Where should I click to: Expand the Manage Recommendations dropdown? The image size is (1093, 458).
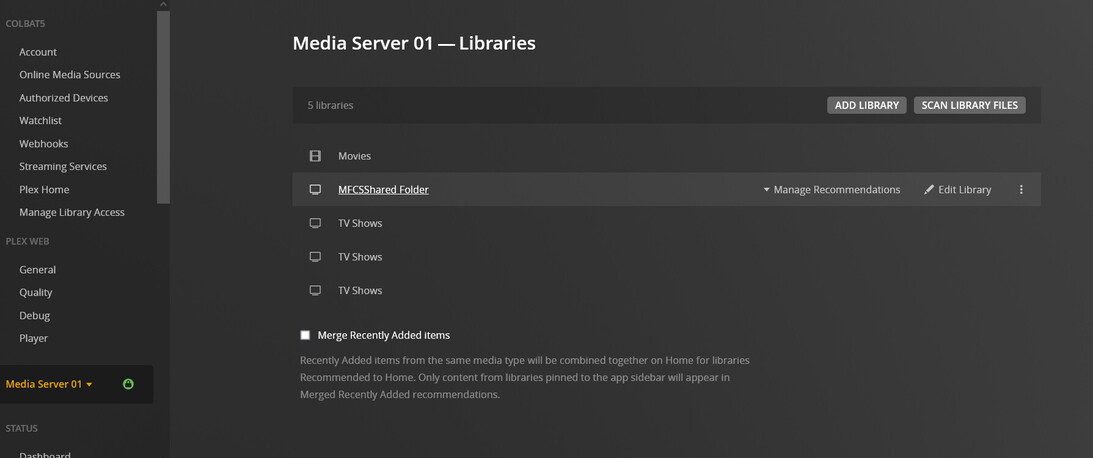[831, 190]
